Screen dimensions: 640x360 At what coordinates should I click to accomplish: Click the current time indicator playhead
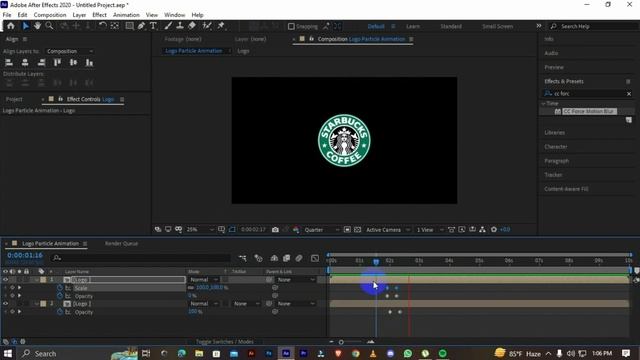tap(376, 262)
